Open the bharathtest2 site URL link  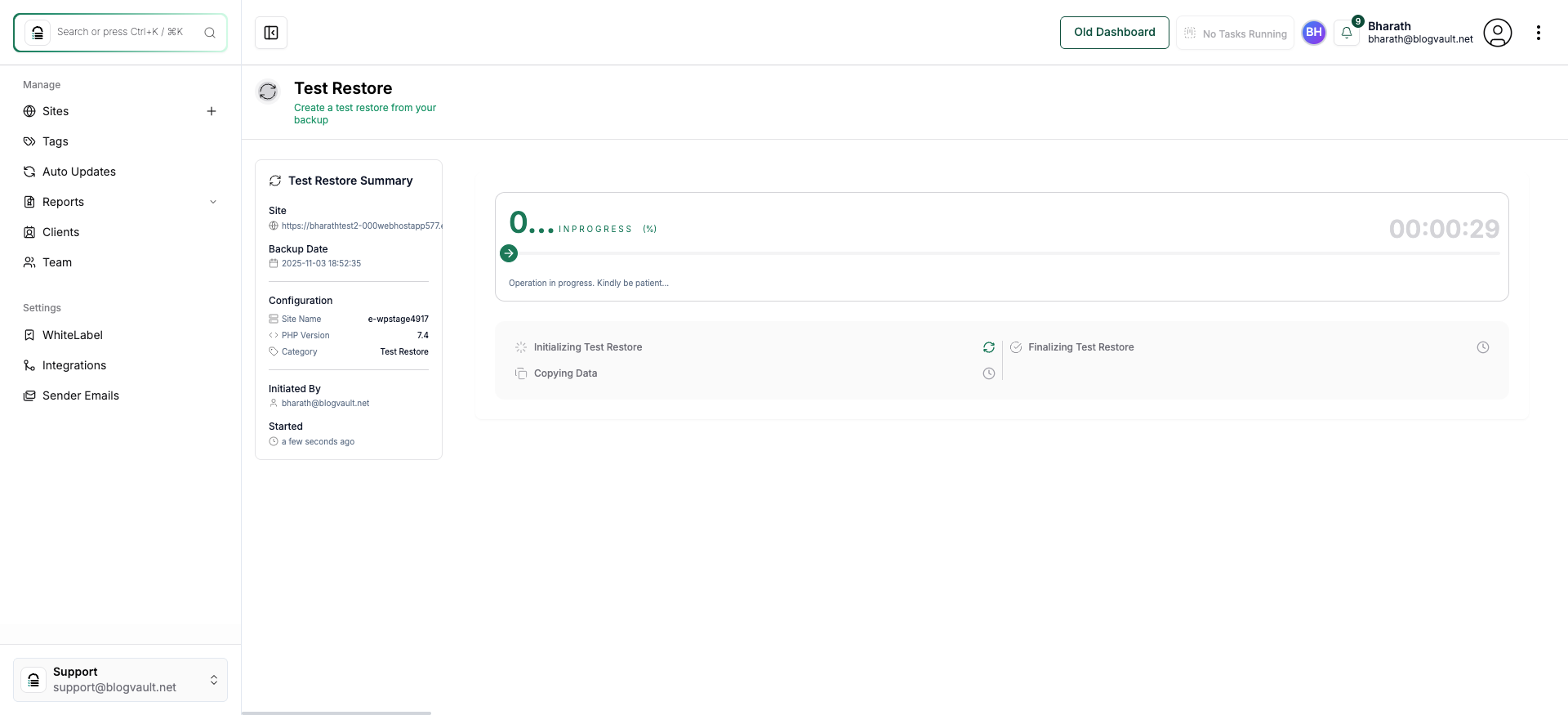tap(361, 226)
